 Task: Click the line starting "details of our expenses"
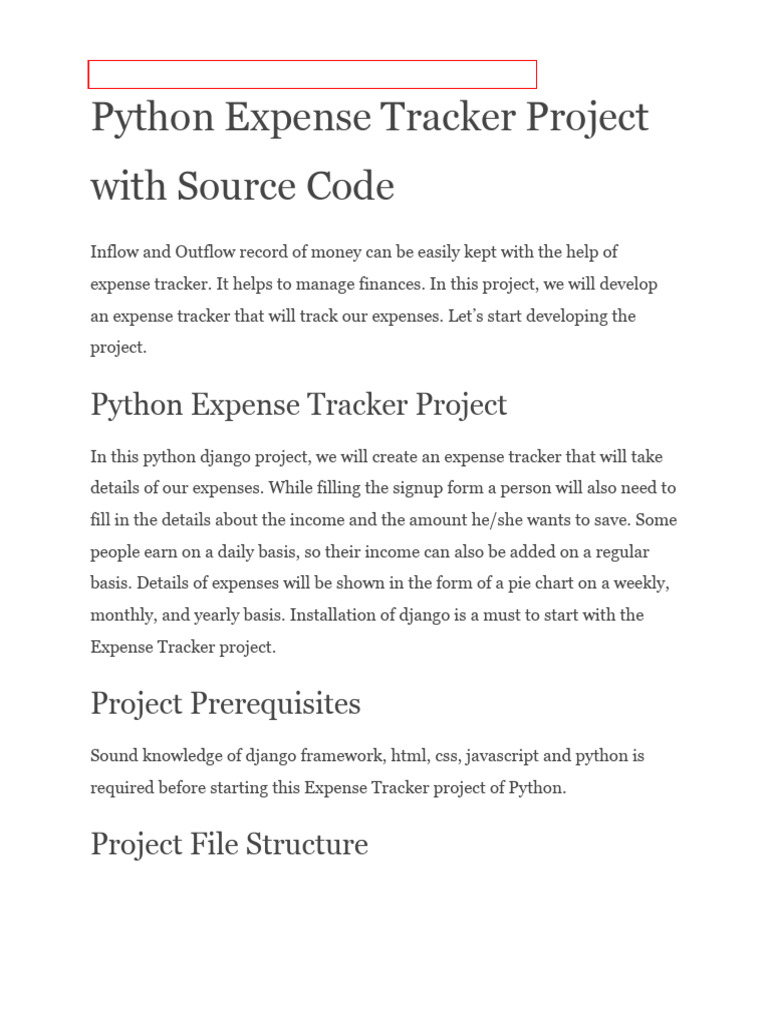(x=383, y=488)
